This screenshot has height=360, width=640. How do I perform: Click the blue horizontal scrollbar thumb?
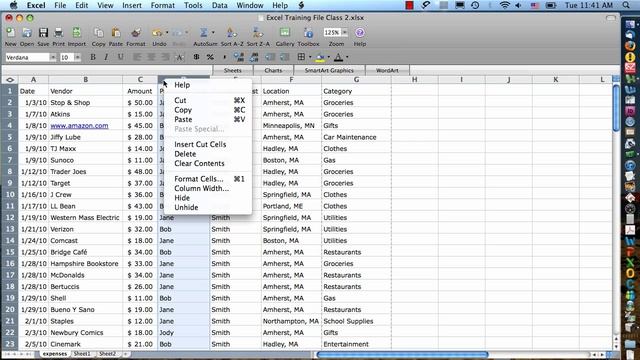click(x=402, y=354)
